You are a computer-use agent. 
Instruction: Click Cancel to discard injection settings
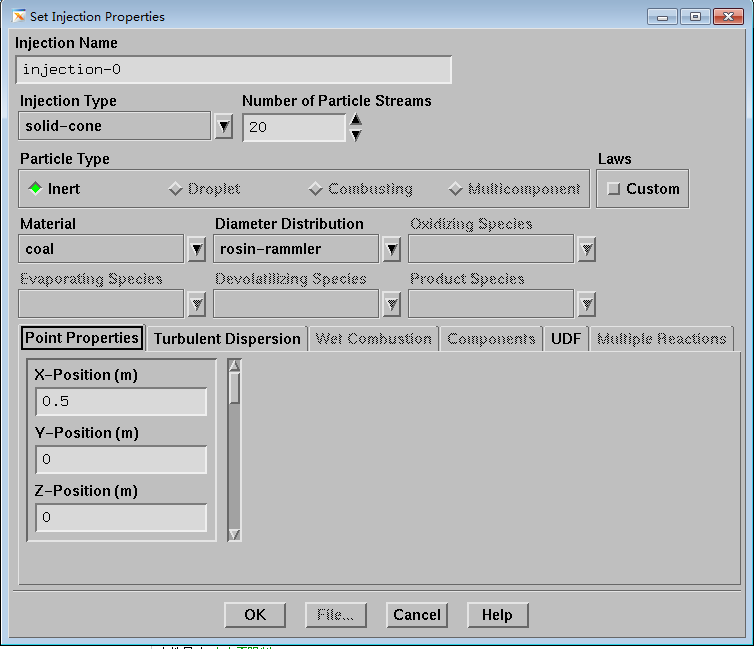pos(417,615)
